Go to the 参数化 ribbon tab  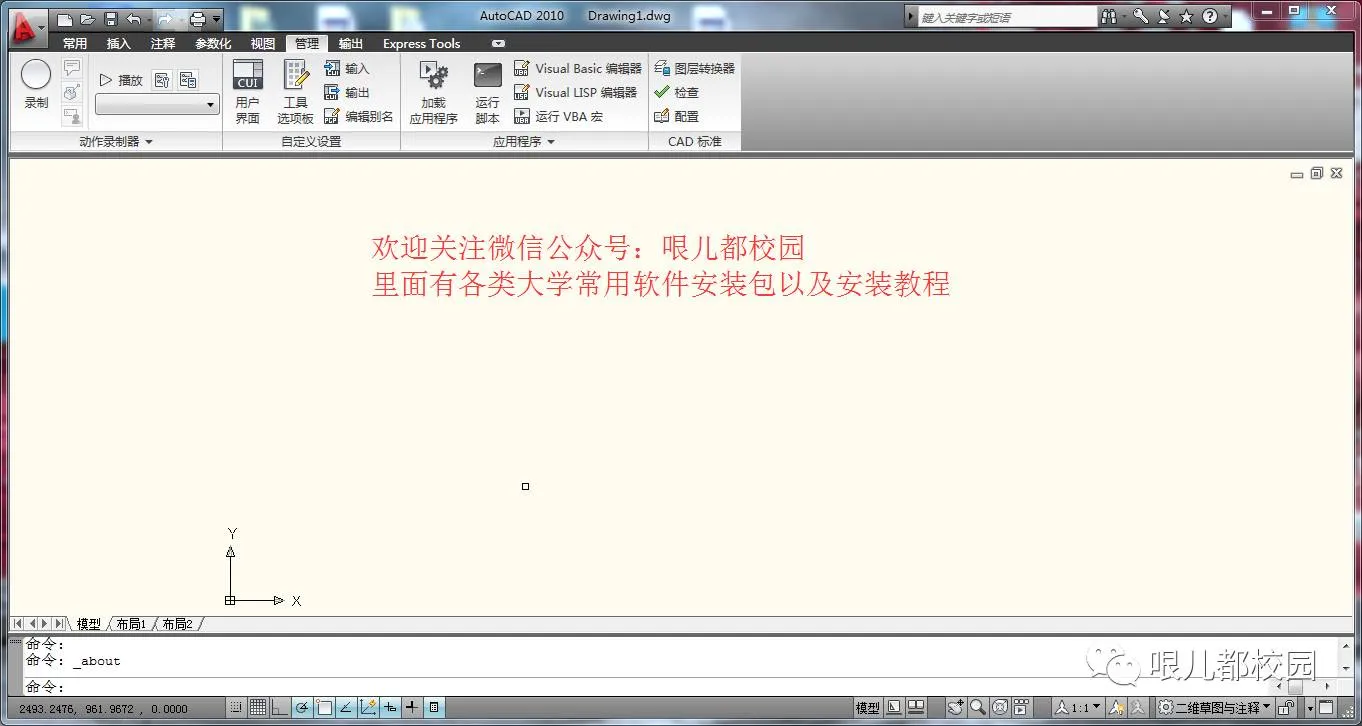pyautogui.click(x=213, y=44)
